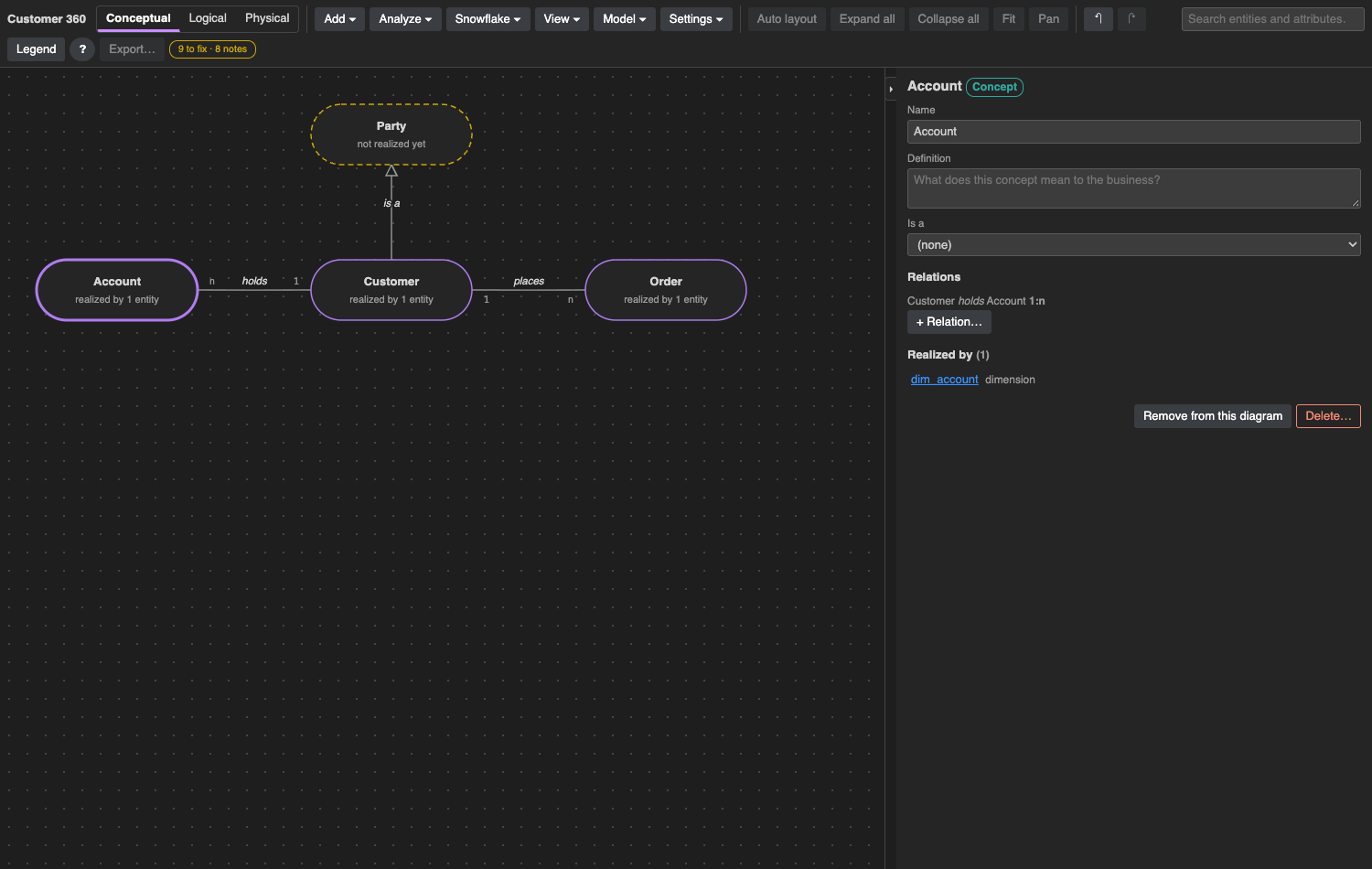The height and width of the screenshot is (869, 1372).
Task: Click the Definition text area
Action: pyautogui.click(x=1133, y=188)
